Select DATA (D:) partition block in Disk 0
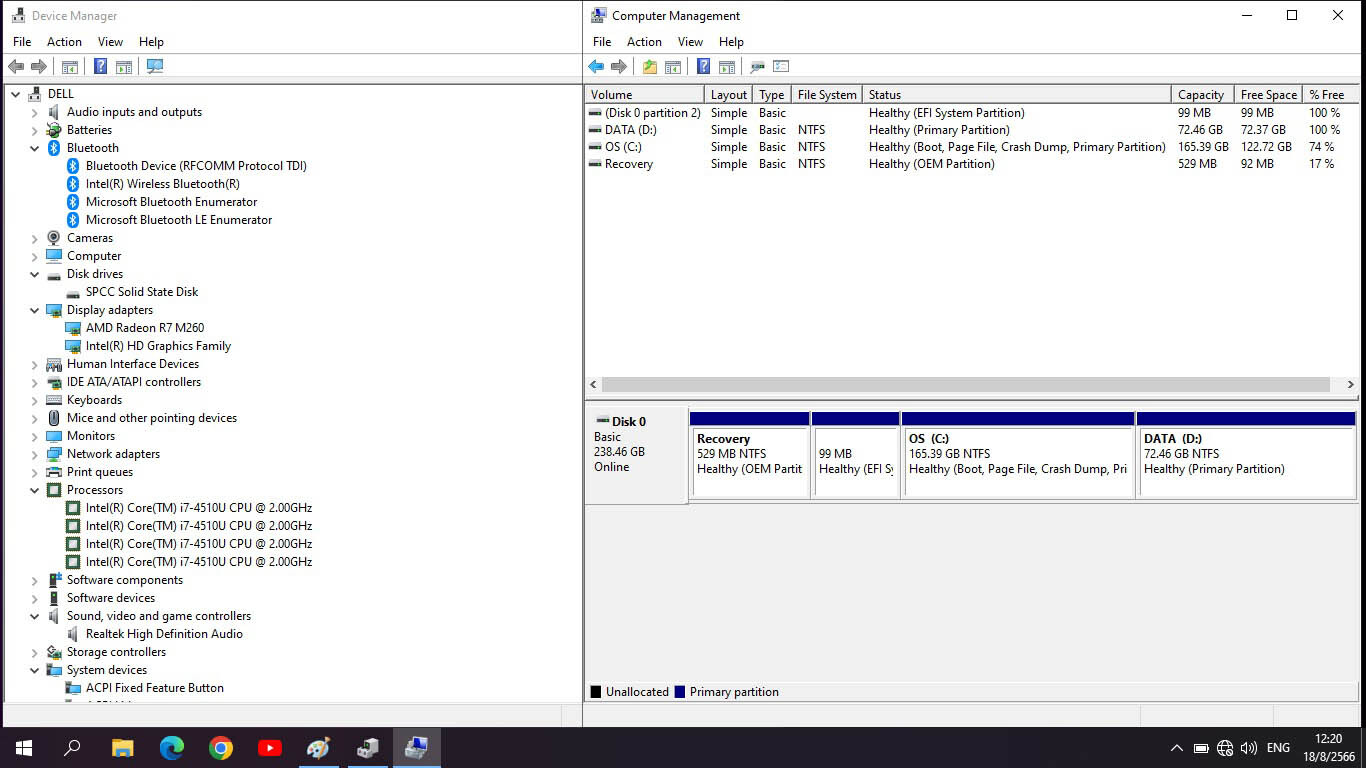Viewport: 1366px width, 768px height. point(1246,454)
